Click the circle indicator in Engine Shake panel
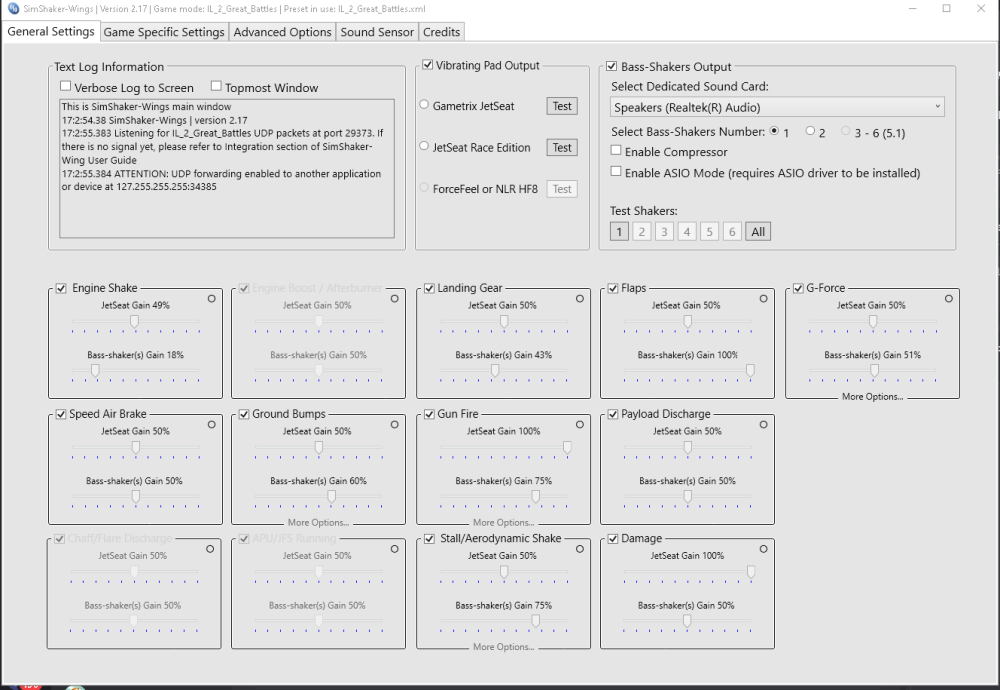This screenshot has height=690, width=1000. [x=212, y=298]
